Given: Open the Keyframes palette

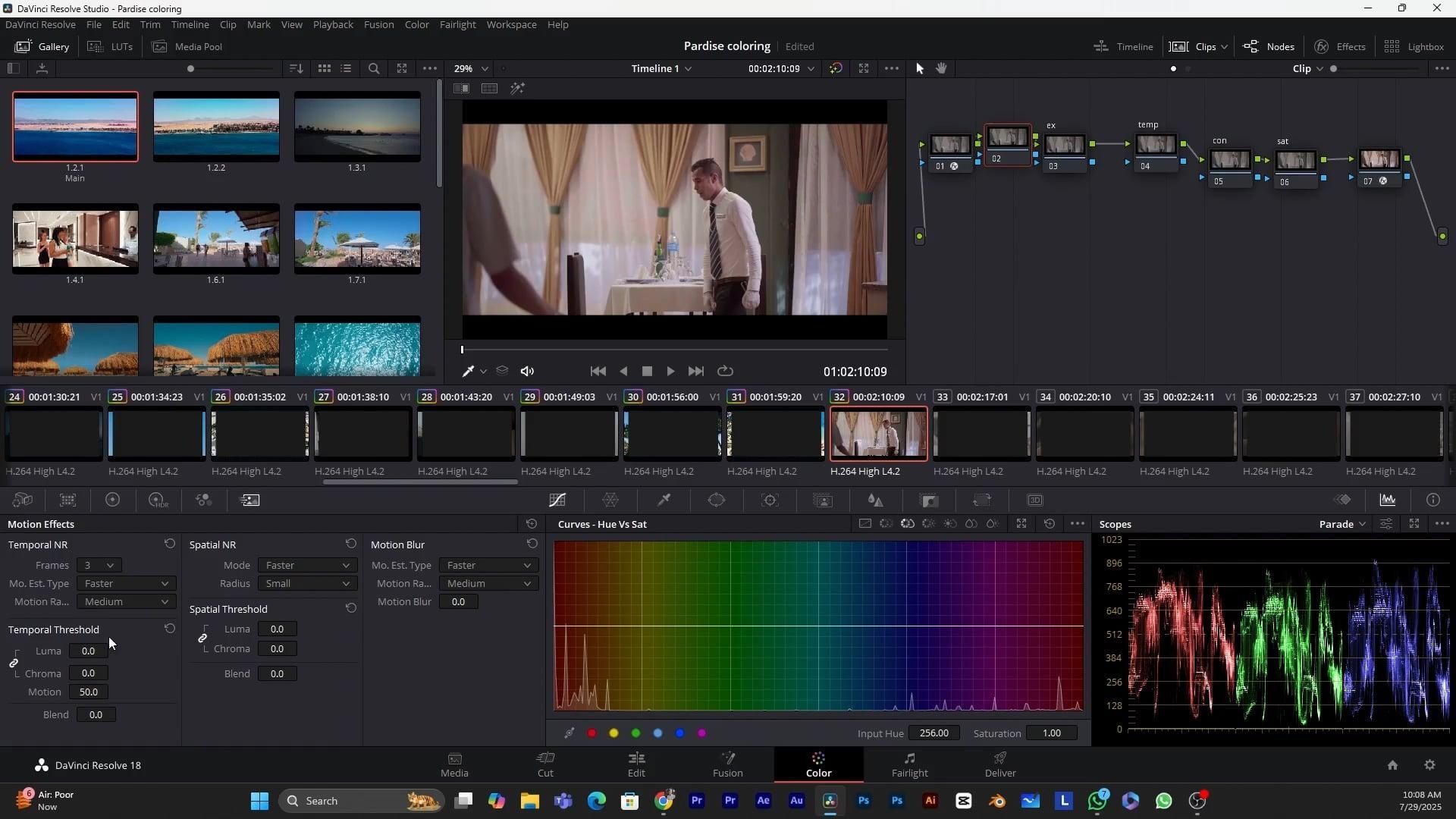Looking at the screenshot, I should coord(1343,500).
